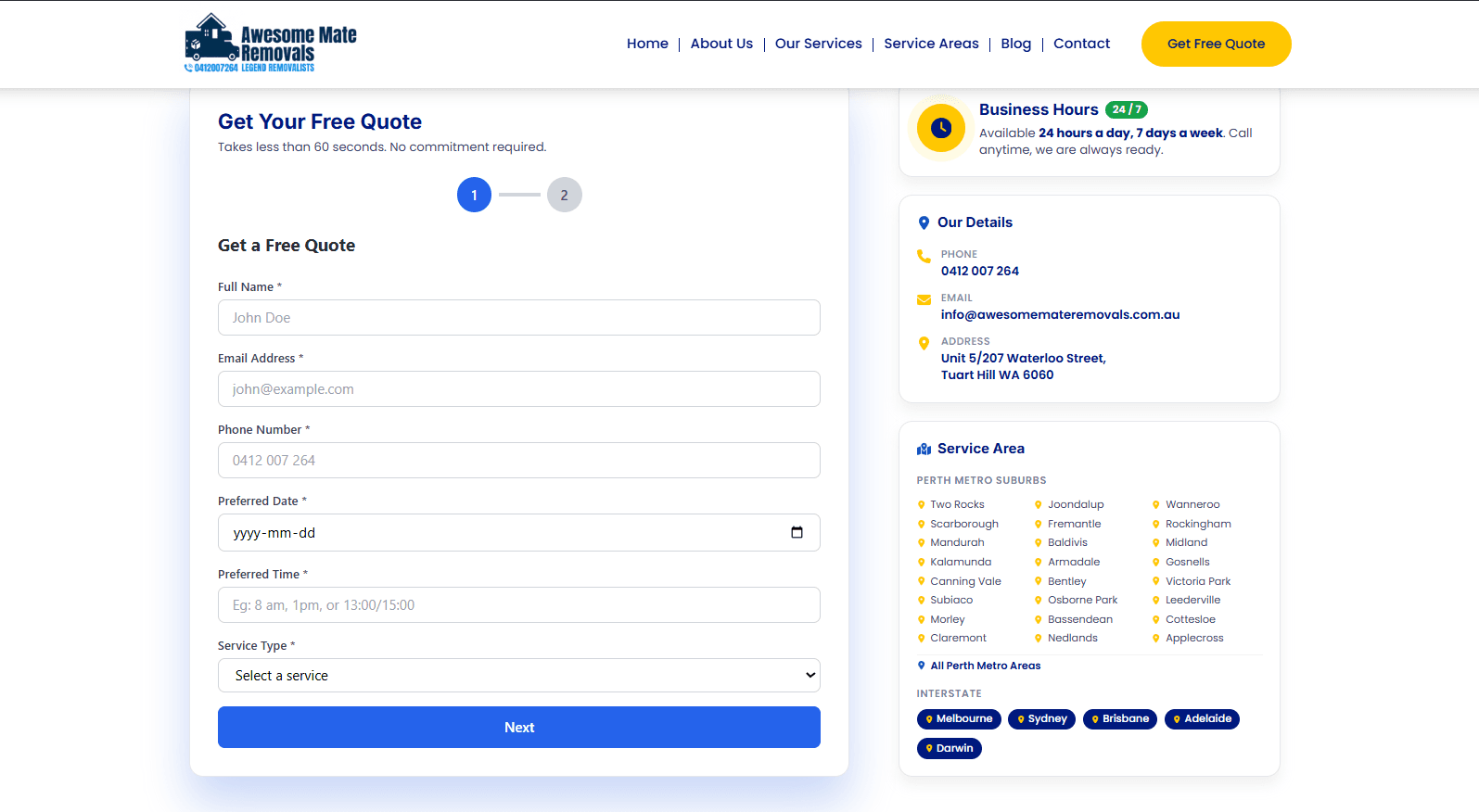Screen dimensions: 1479x812
Task: Click the Our Details location pin icon
Action: point(924,222)
